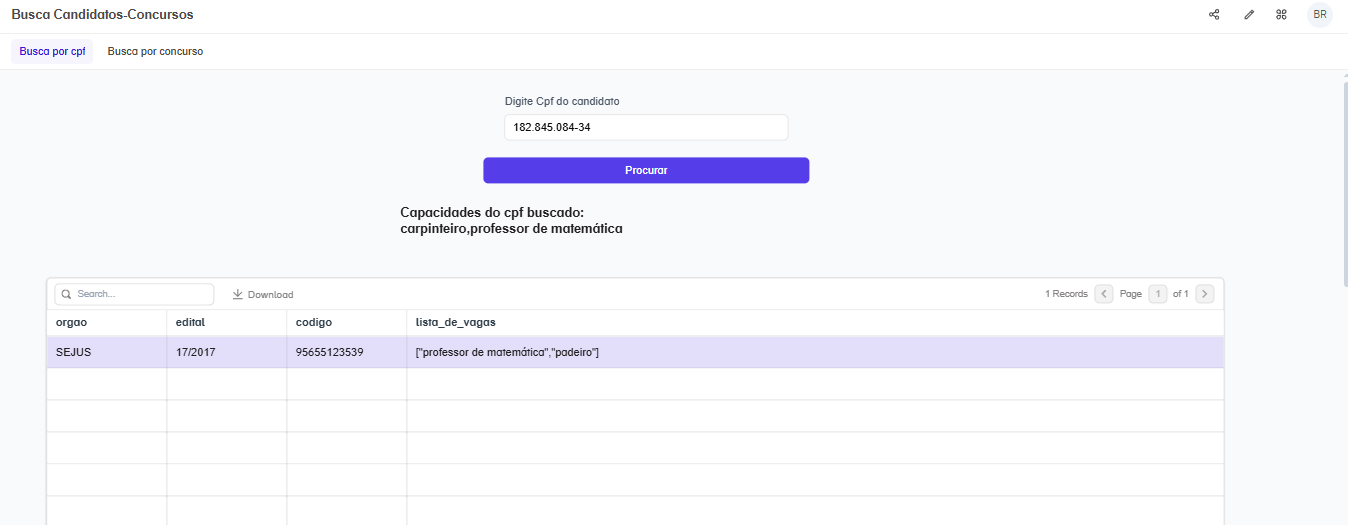Click the share icon in header
The width and height of the screenshot is (1348, 525).
point(1214,15)
